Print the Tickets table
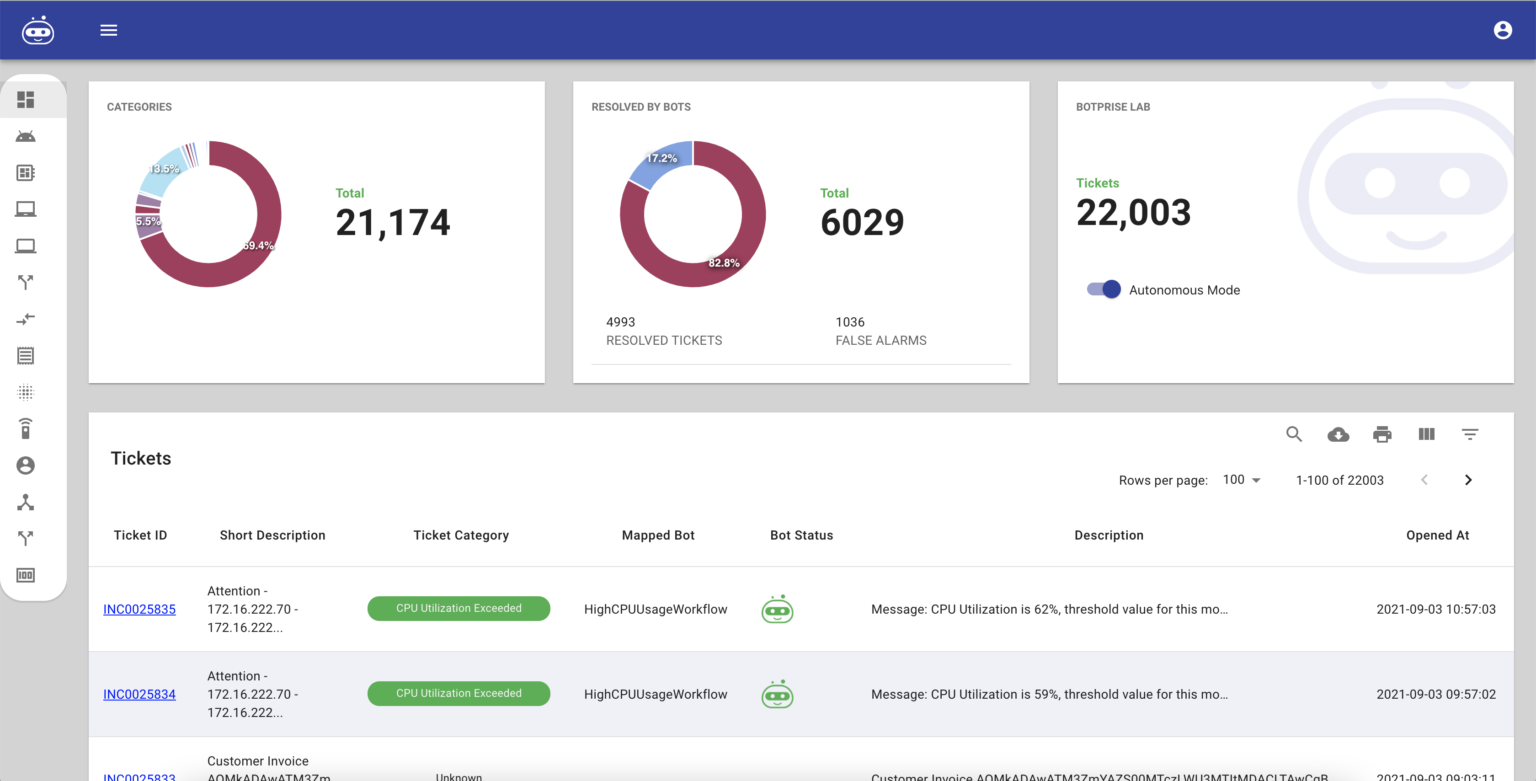 click(x=1382, y=434)
